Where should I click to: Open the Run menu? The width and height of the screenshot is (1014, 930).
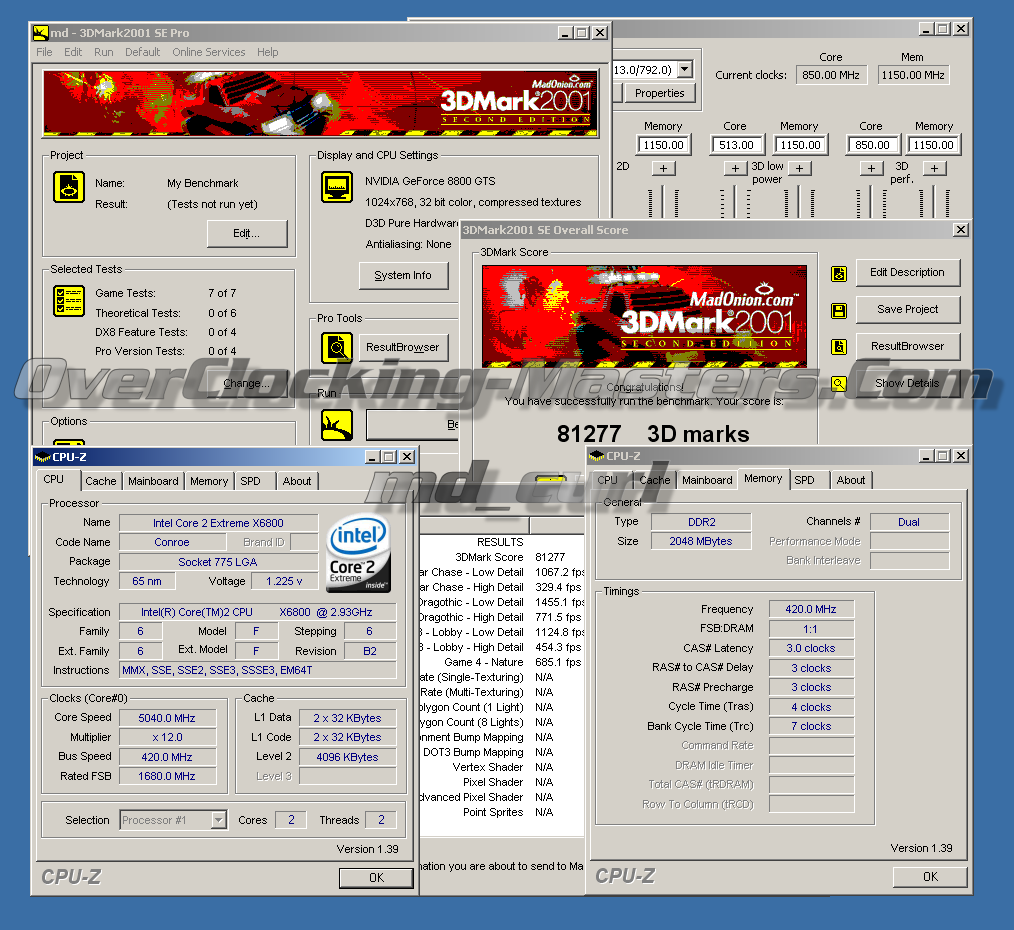point(103,52)
